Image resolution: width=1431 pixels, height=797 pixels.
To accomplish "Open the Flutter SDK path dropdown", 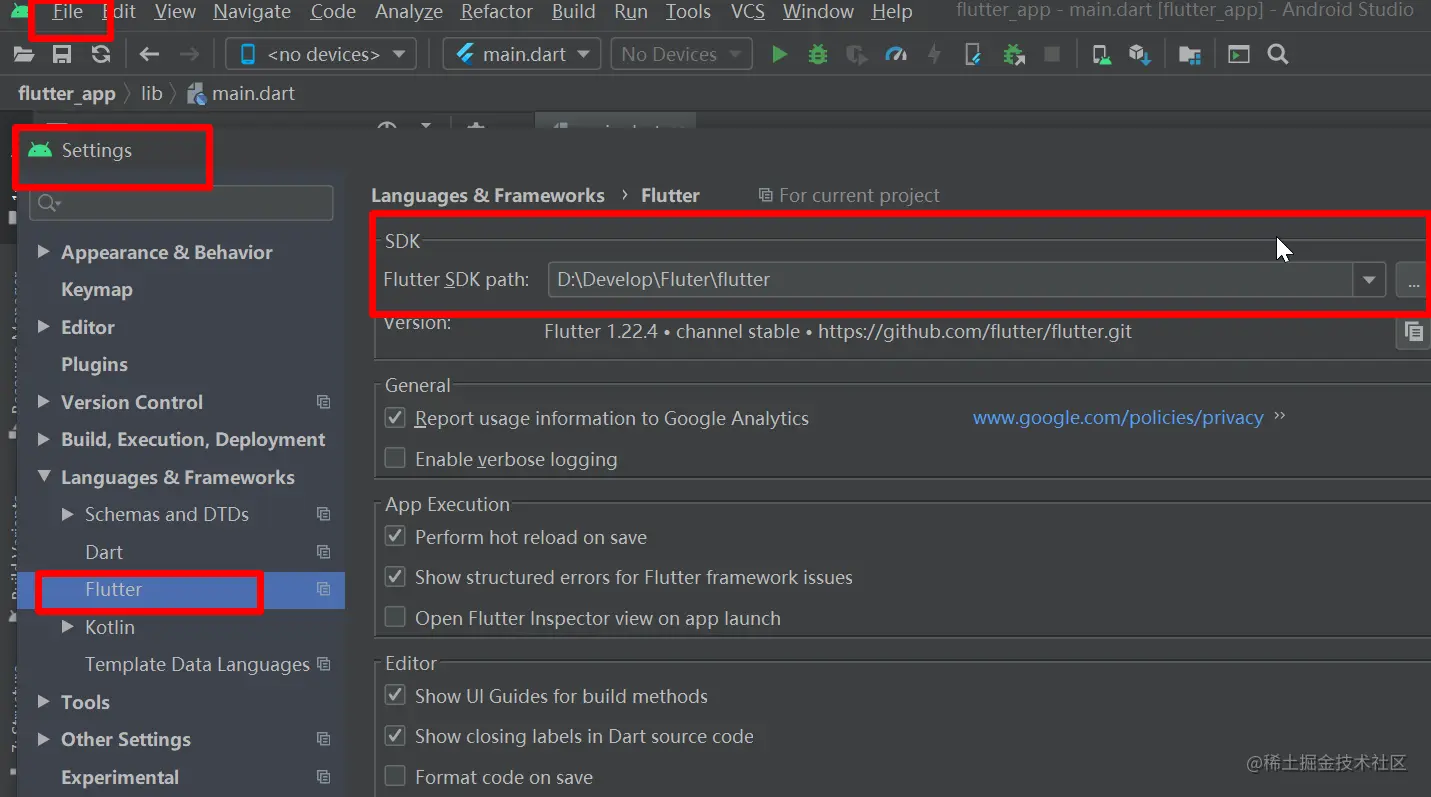I will pyautogui.click(x=1369, y=281).
